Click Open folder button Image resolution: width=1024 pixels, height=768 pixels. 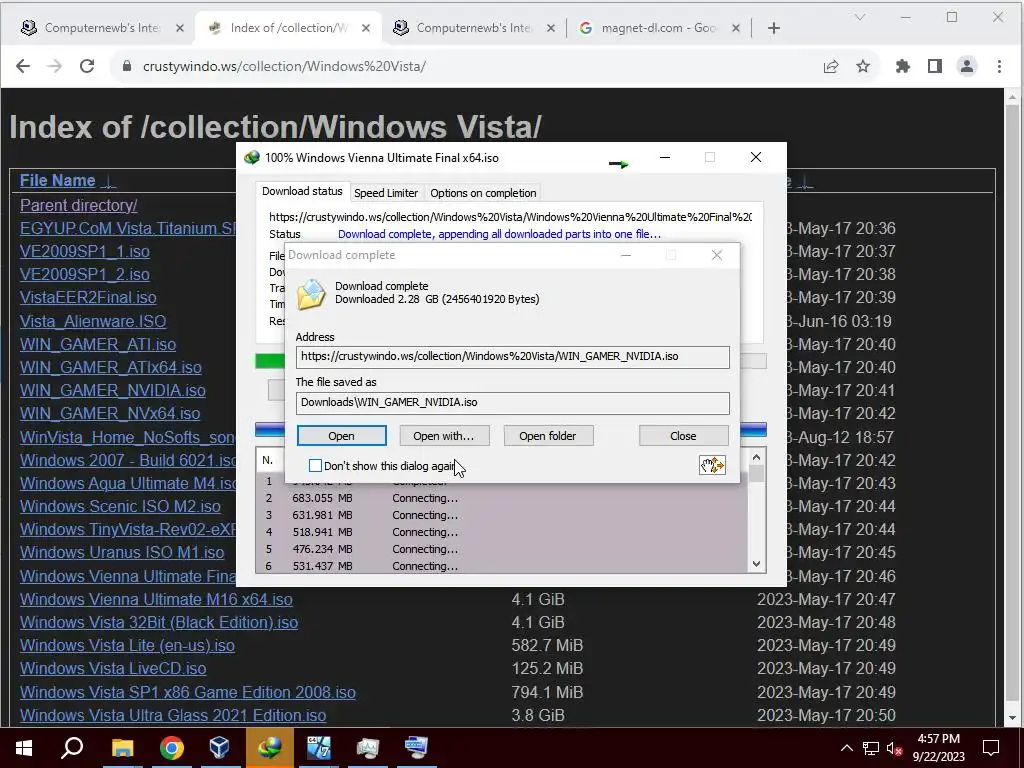point(548,436)
